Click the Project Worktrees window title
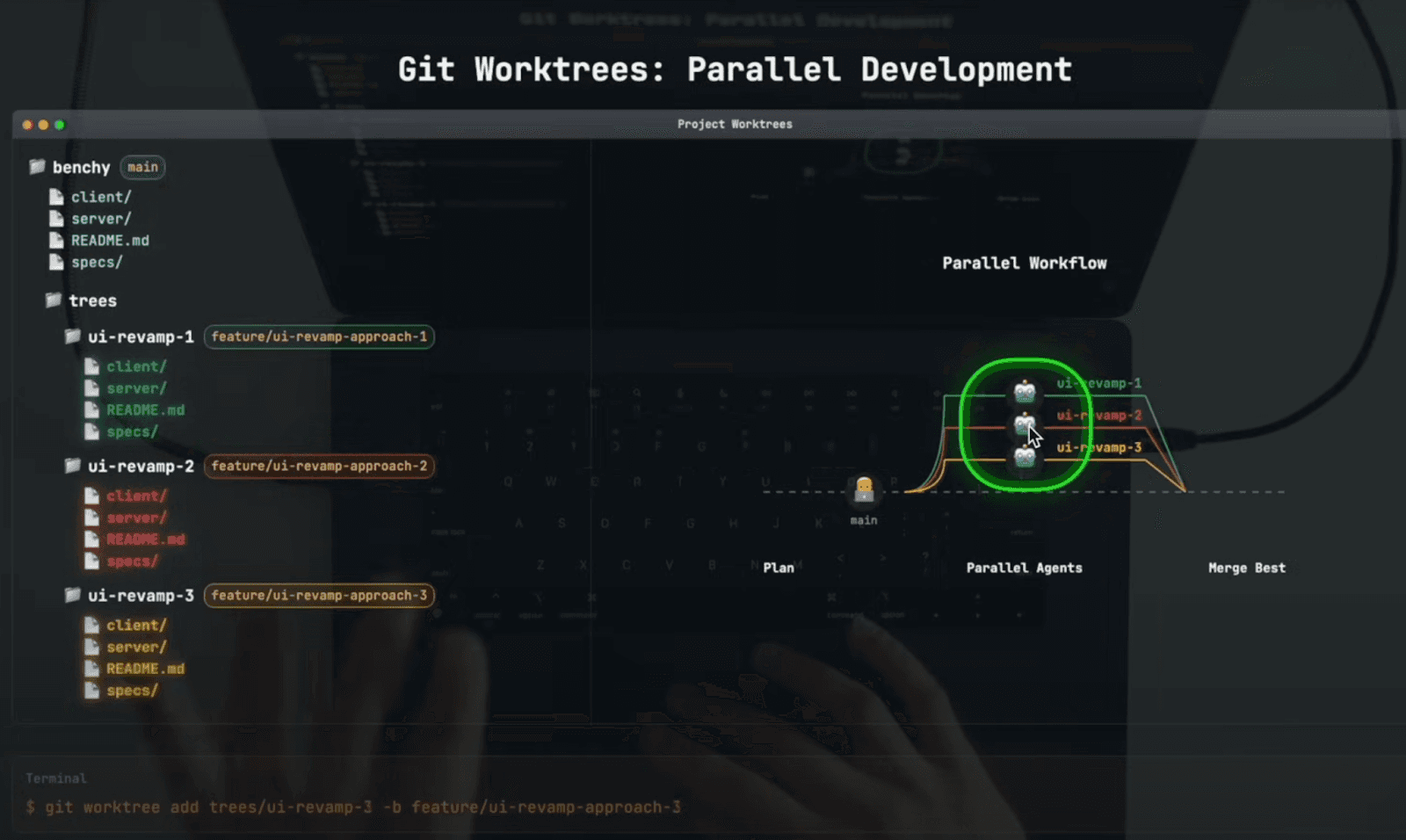1406x840 pixels. click(x=735, y=124)
